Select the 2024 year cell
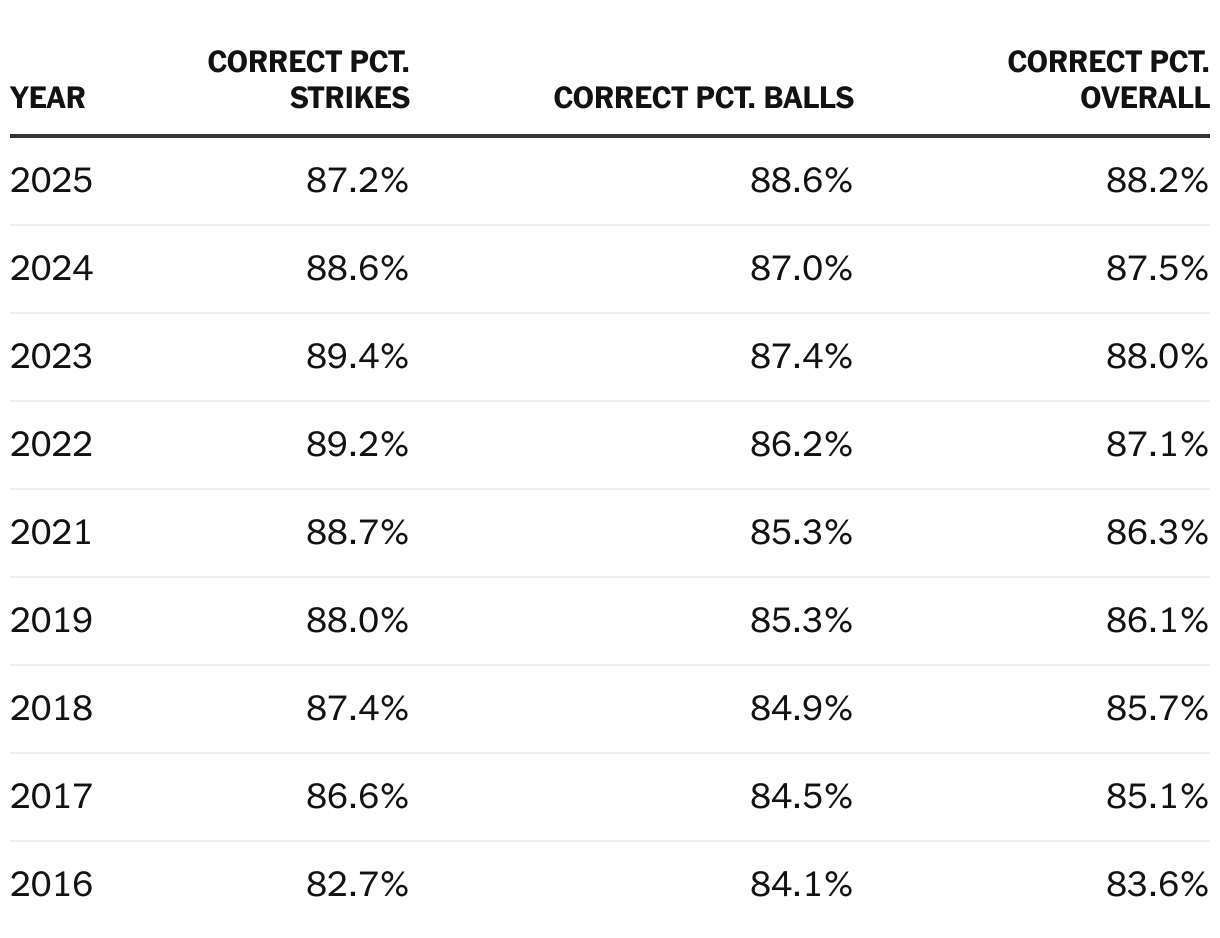Viewport: 1220px width, 938px height. click(x=51, y=269)
